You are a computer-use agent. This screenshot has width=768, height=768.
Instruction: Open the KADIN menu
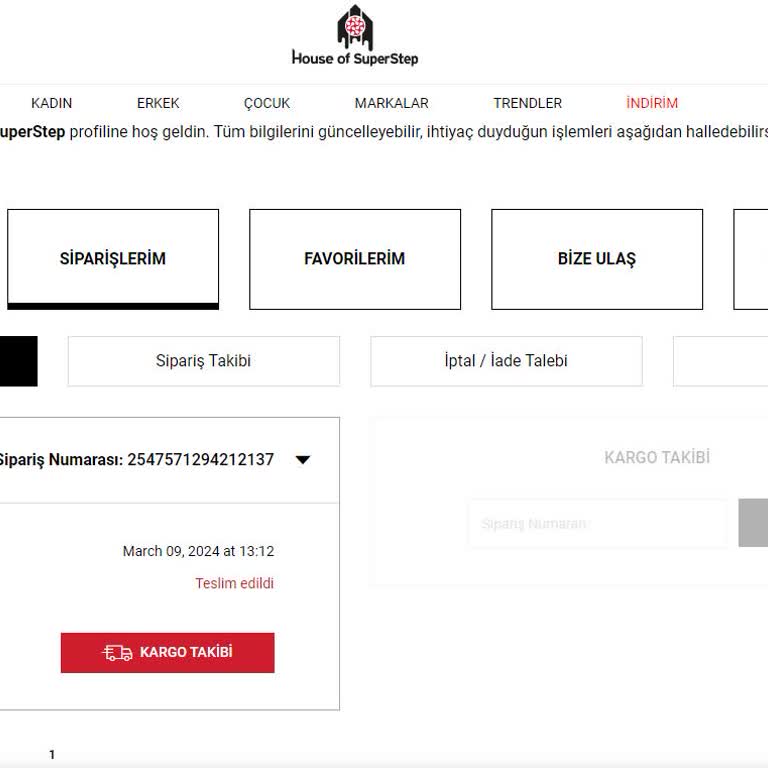click(51, 103)
